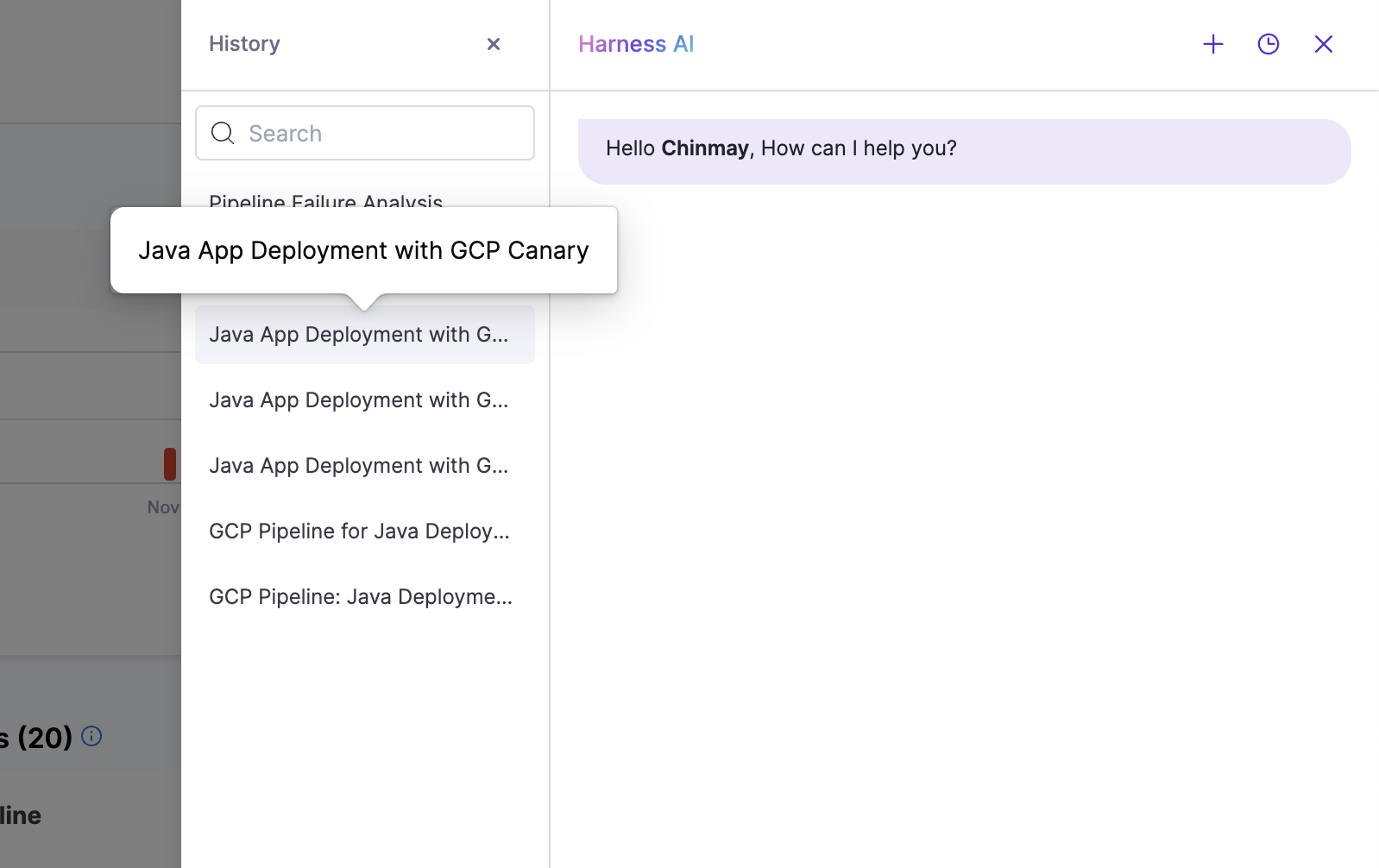Click the search magnifier icon
Image resolution: width=1379 pixels, height=868 pixels.
[x=223, y=133]
